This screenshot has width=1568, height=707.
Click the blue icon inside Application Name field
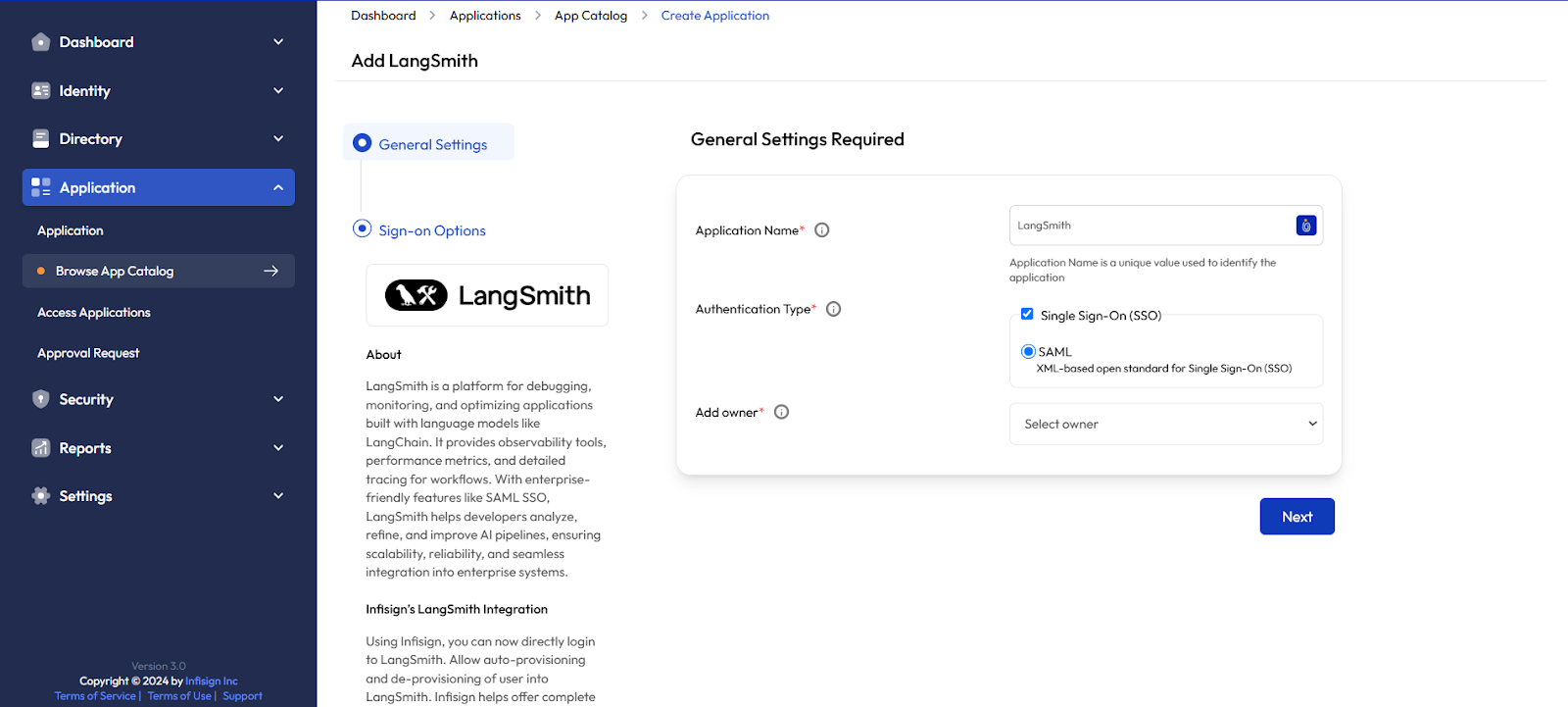[x=1306, y=226]
